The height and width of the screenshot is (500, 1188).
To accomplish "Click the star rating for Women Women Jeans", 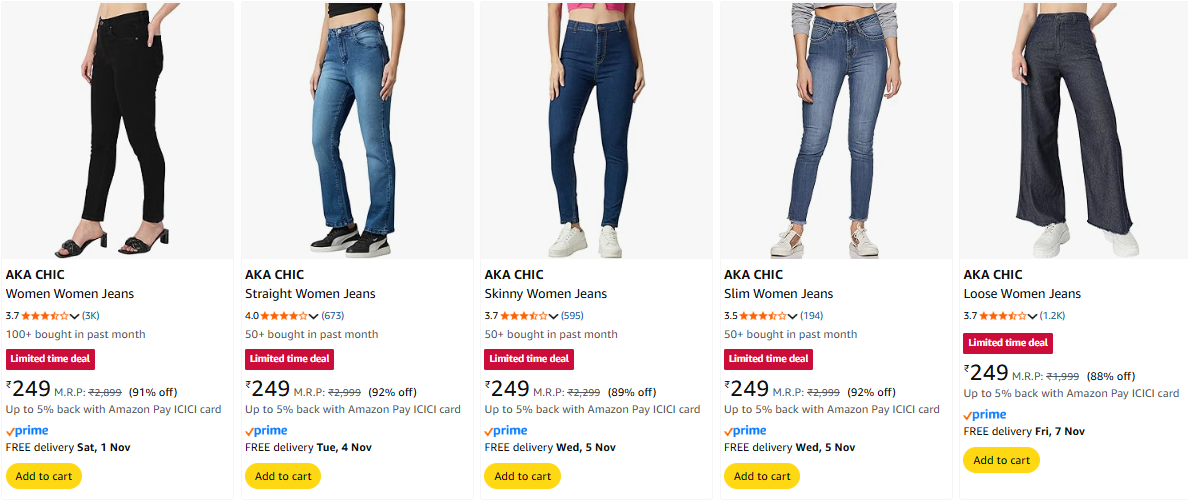I will coord(46,316).
